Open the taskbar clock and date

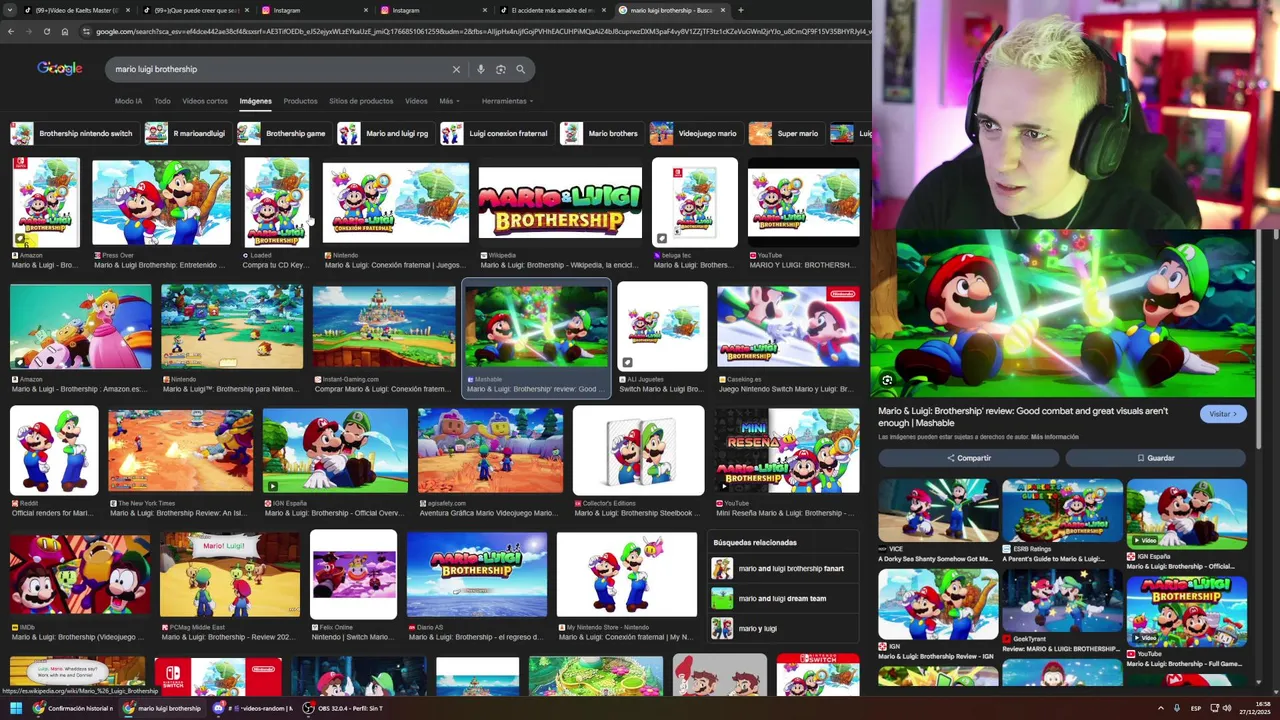1257,708
